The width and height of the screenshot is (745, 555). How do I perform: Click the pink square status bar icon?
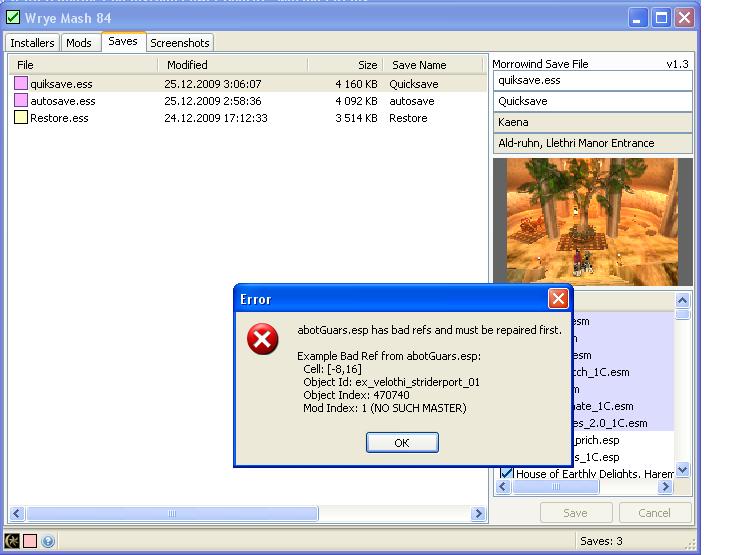[x=30, y=541]
